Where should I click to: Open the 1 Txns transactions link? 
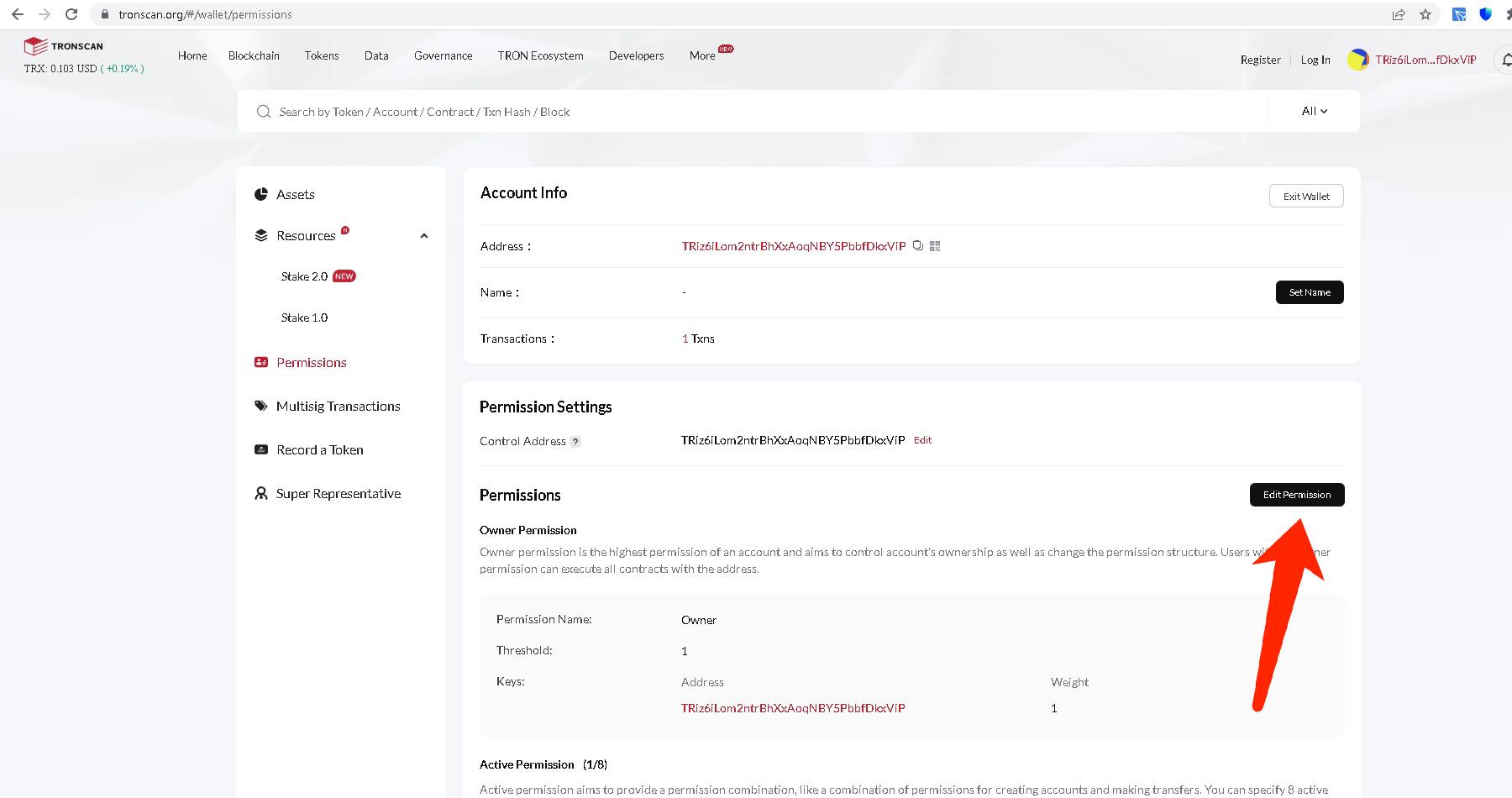(x=698, y=339)
